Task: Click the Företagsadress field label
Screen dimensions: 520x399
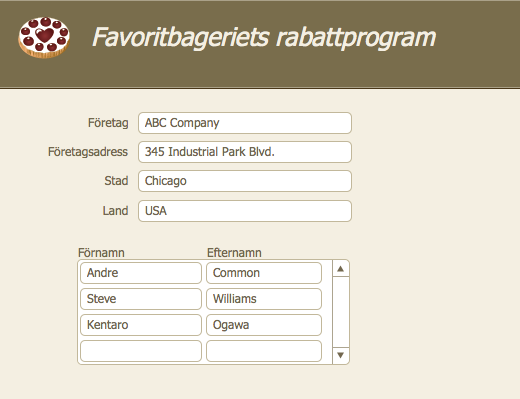Action: click(x=88, y=152)
